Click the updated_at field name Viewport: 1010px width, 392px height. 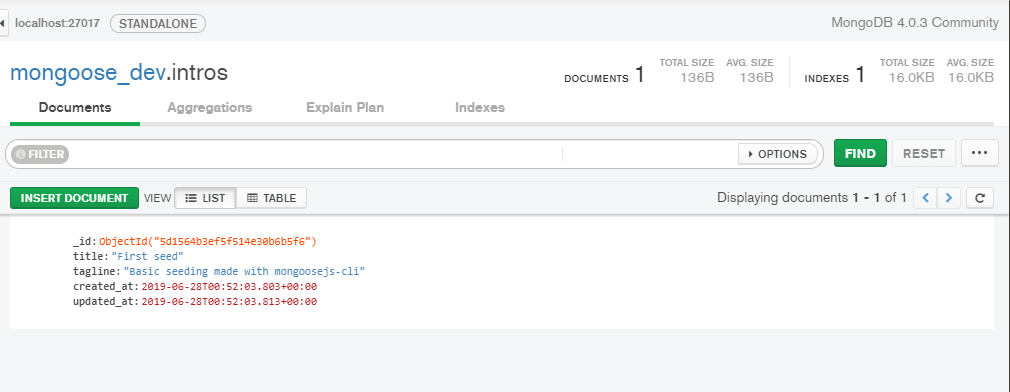click(x=104, y=301)
